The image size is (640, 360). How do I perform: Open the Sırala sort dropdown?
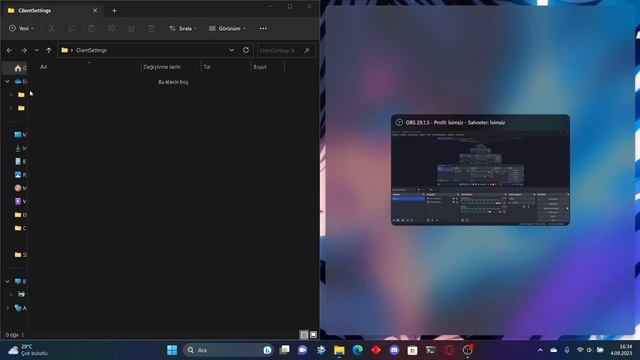coord(183,29)
